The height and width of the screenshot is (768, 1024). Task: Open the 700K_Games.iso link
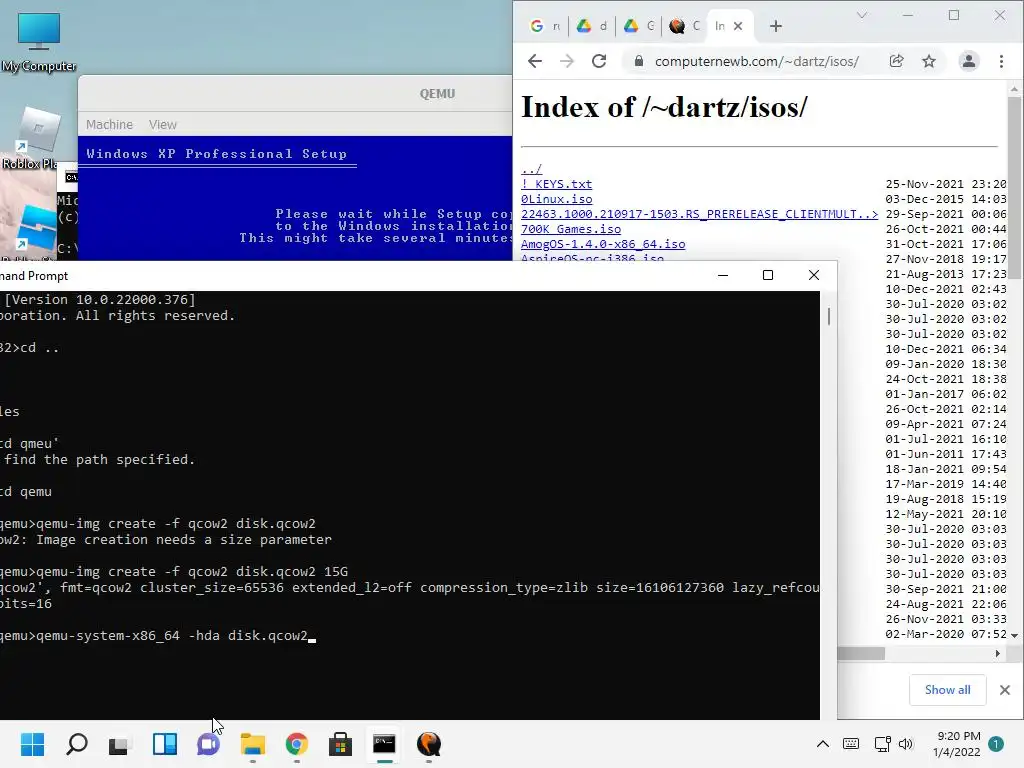click(x=571, y=229)
